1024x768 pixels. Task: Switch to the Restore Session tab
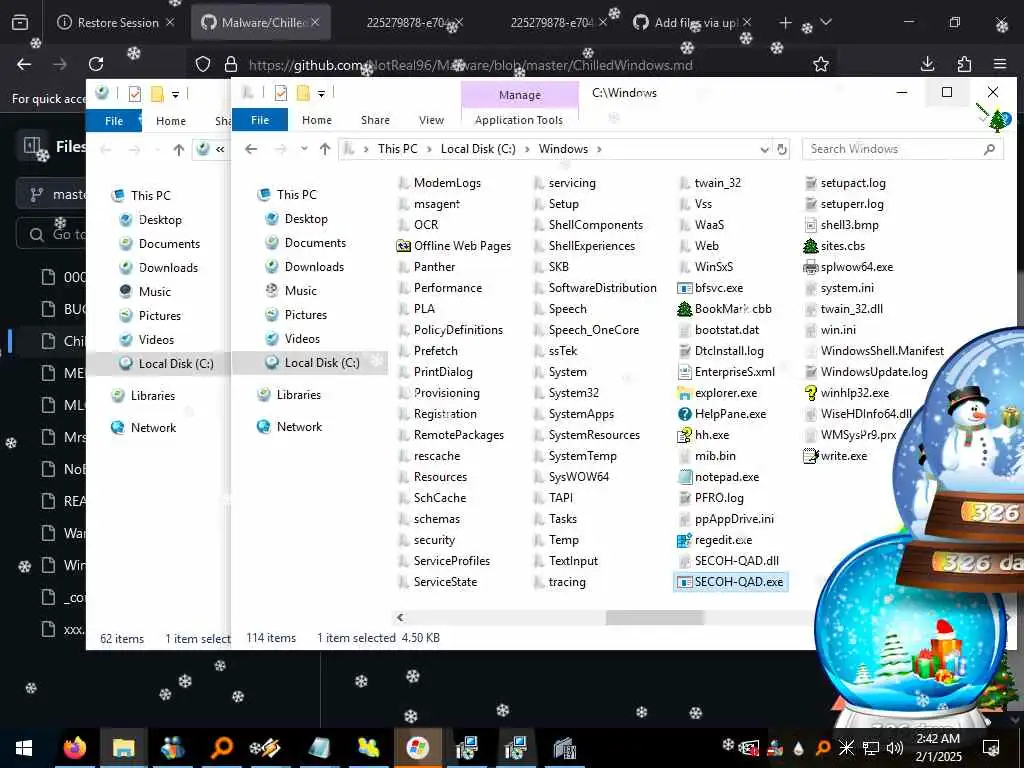tap(116, 23)
